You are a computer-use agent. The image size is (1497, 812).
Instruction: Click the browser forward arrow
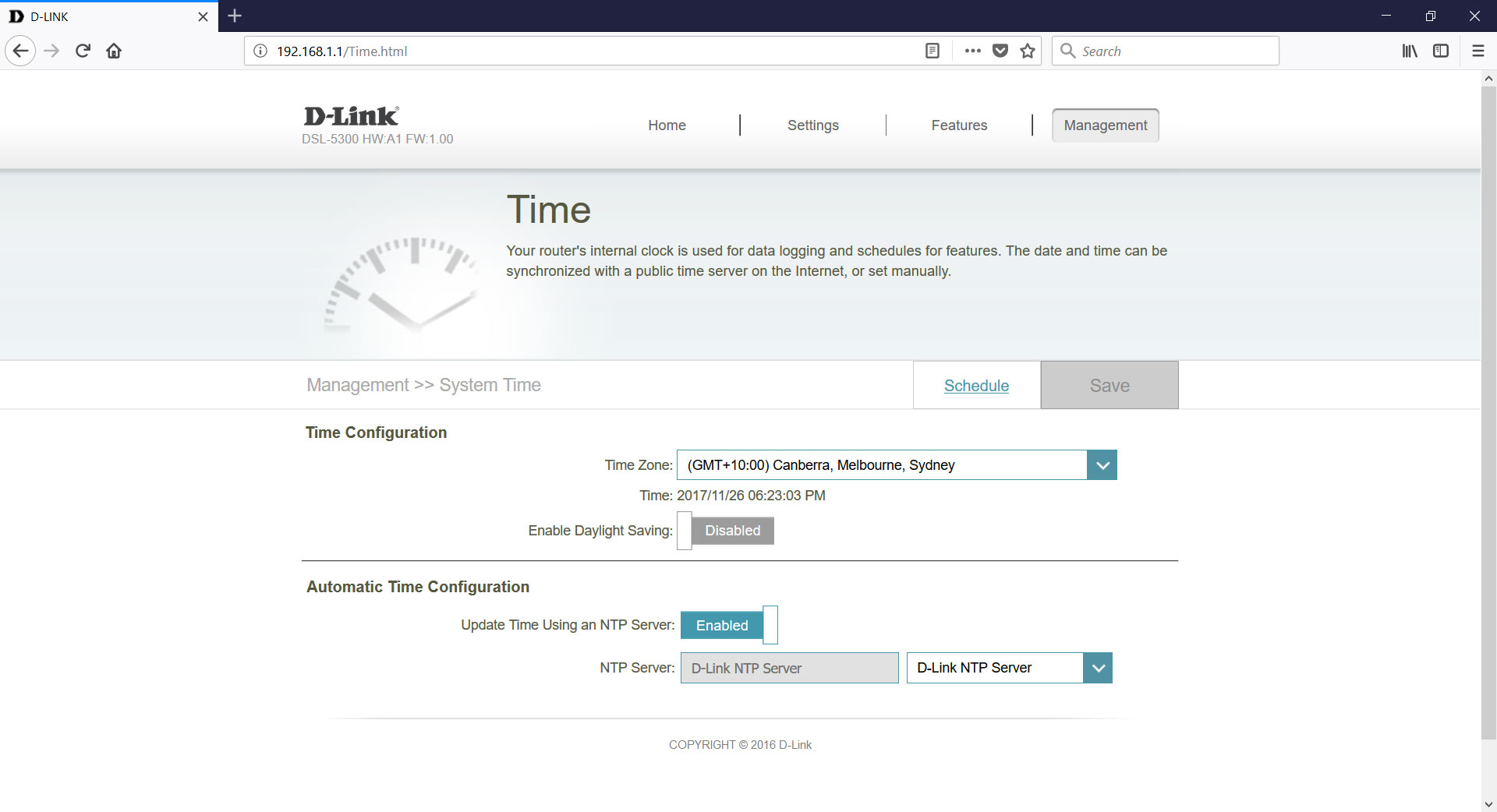click(51, 51)
